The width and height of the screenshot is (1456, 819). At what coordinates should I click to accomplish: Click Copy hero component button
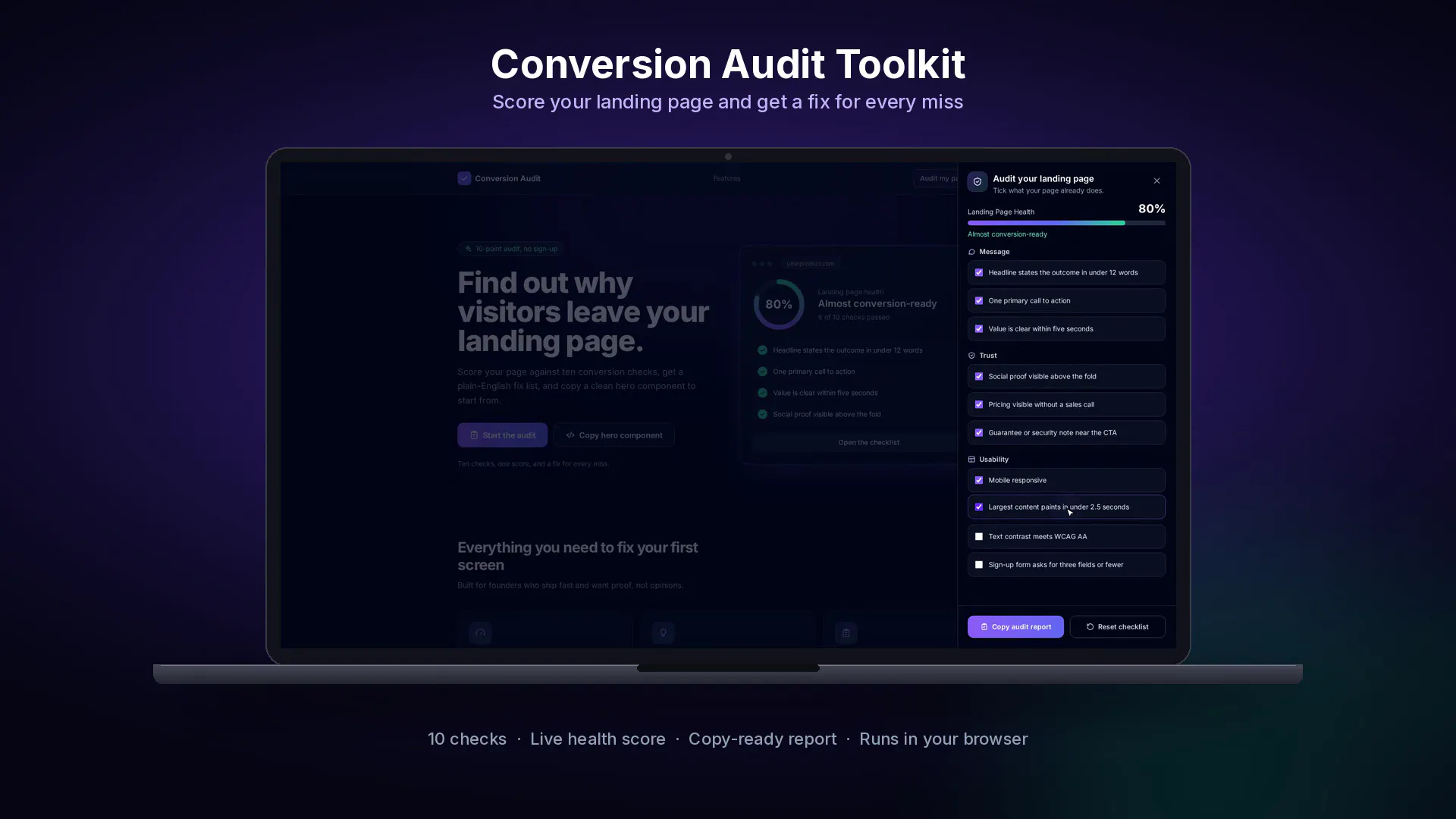tap(614, 435)
